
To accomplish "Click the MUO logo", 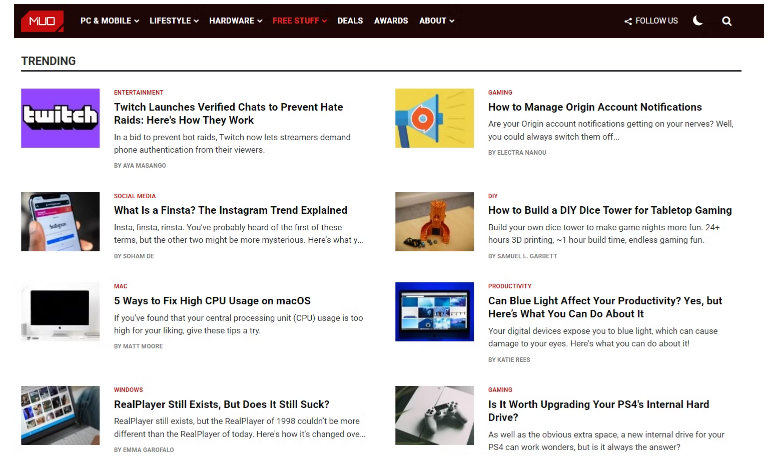I will [x=42, y=21].
